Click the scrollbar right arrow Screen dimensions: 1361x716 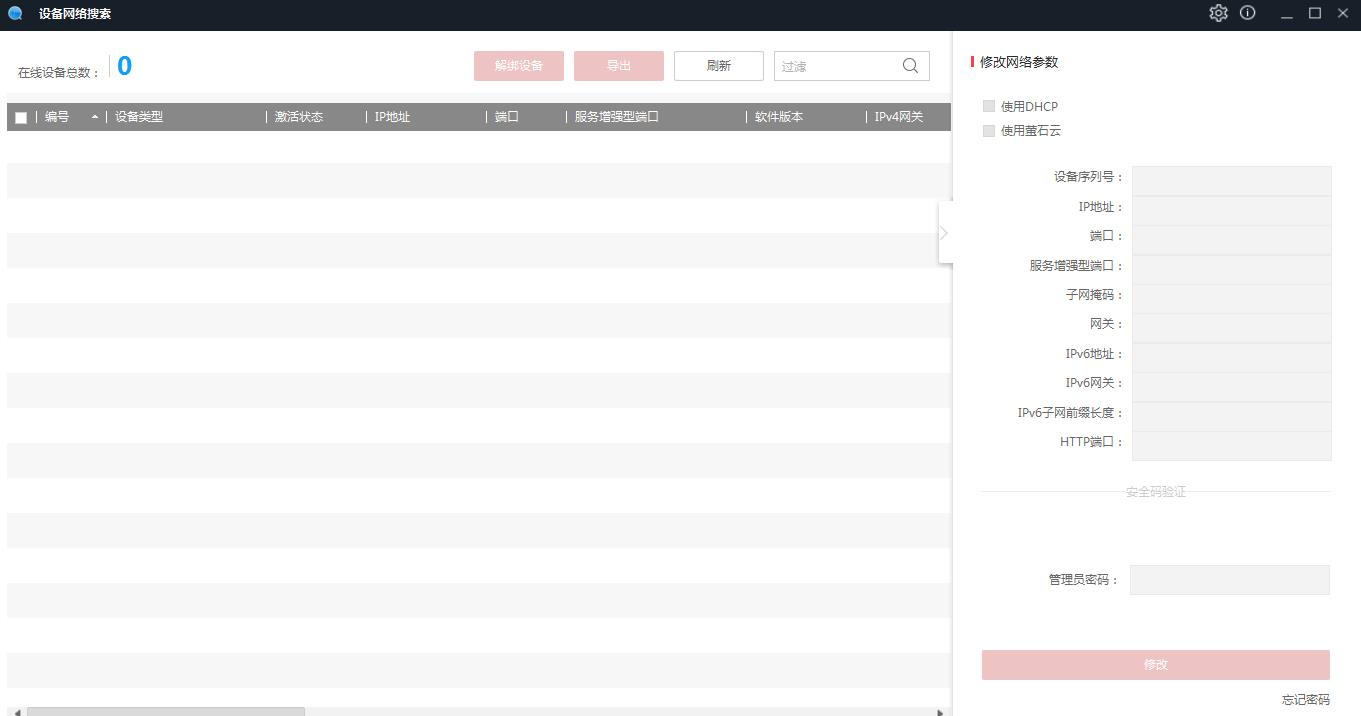pos(940,712)
